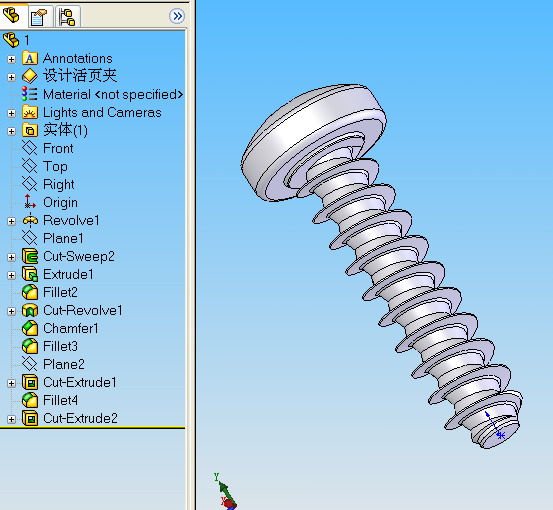553x510 pixels.
Task: Select the Extrude1 label
Action: tap(68, 274)
